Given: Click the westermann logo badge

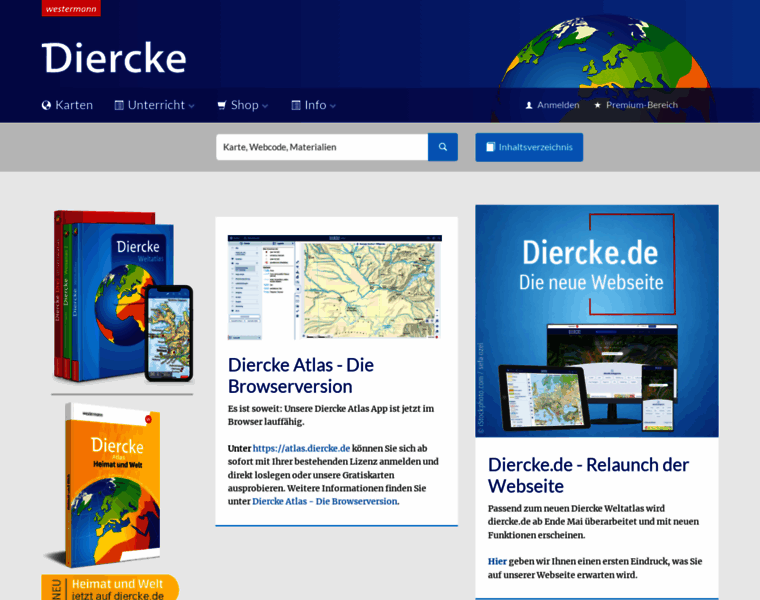Looking at the screenshot, I should [x=71, y=8].
